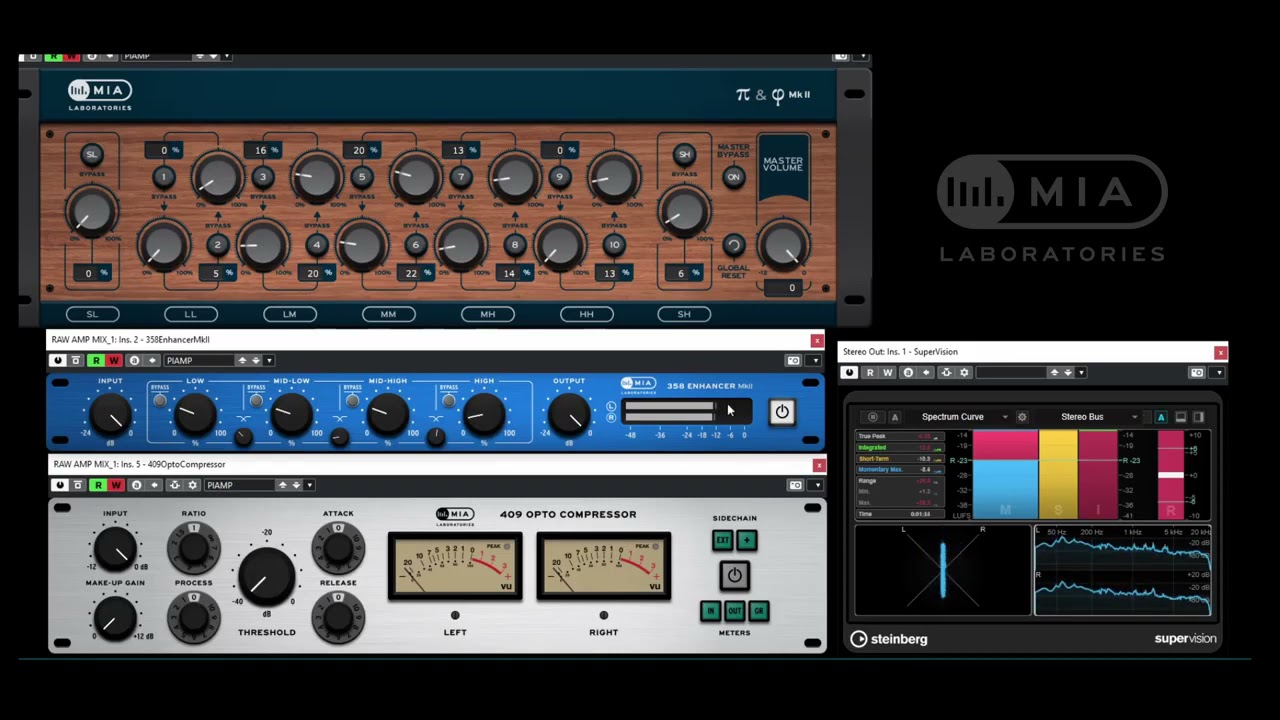Click snapshot camera icon in 358EnhancerMkII window

[x=793, y=360]
